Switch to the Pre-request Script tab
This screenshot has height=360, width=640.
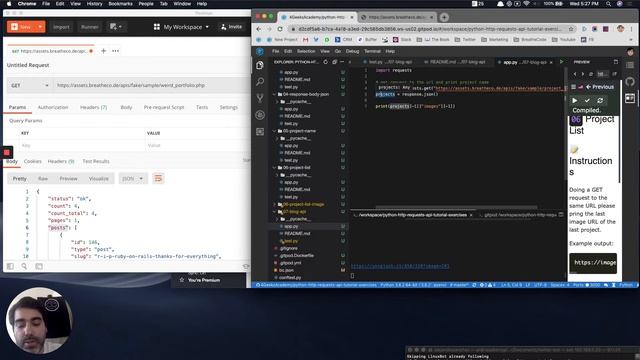point(164,107)
